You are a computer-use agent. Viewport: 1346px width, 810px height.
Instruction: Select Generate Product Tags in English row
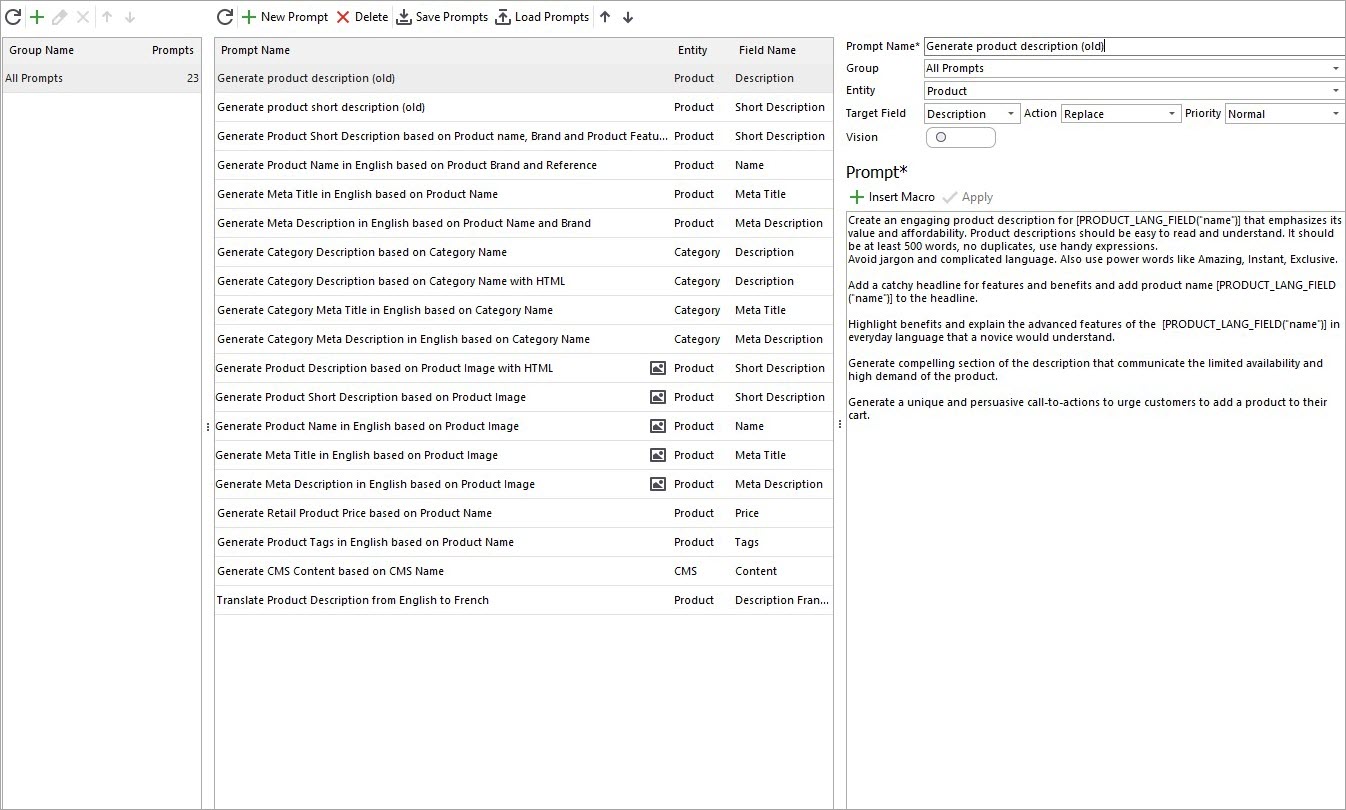pyautogui.click(x=523, y=542)
